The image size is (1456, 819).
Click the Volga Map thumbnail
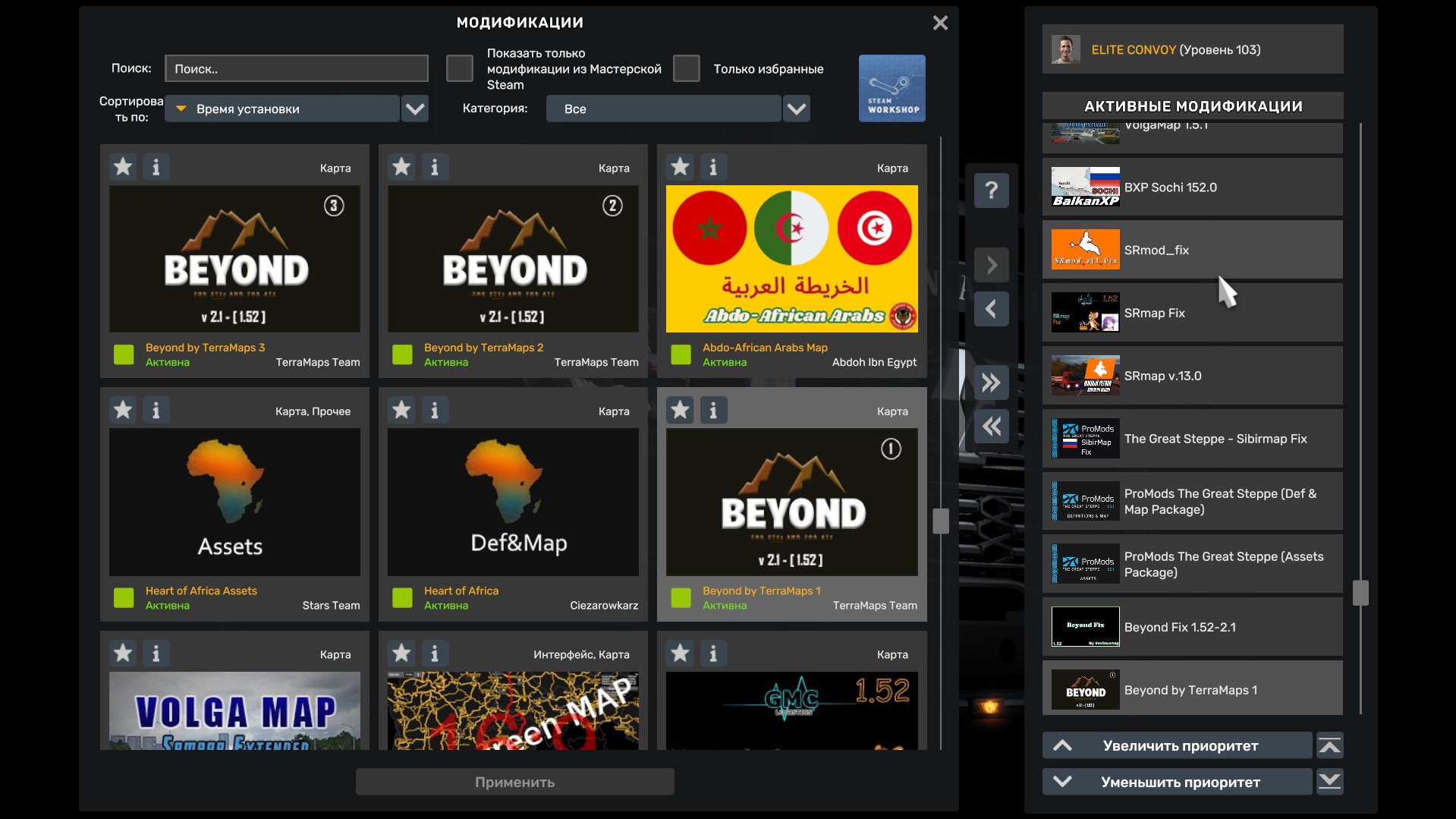[x=234, y=710]
